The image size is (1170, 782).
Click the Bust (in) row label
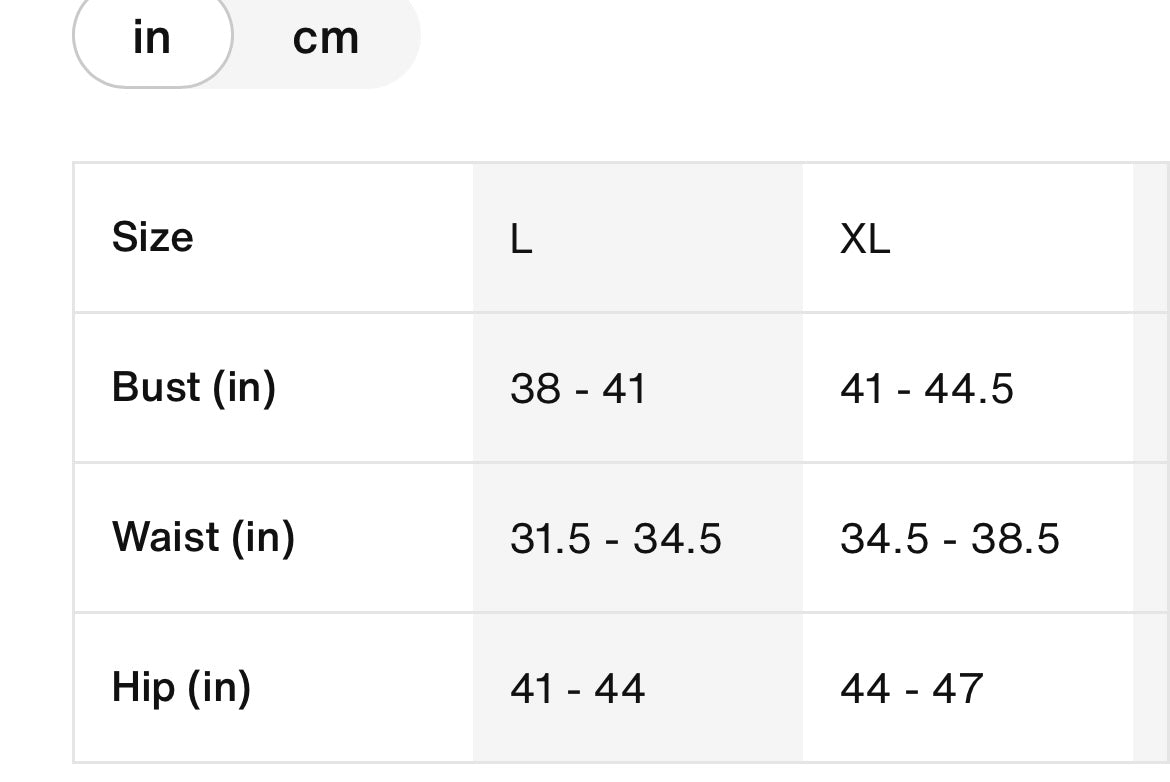(193, 387)
